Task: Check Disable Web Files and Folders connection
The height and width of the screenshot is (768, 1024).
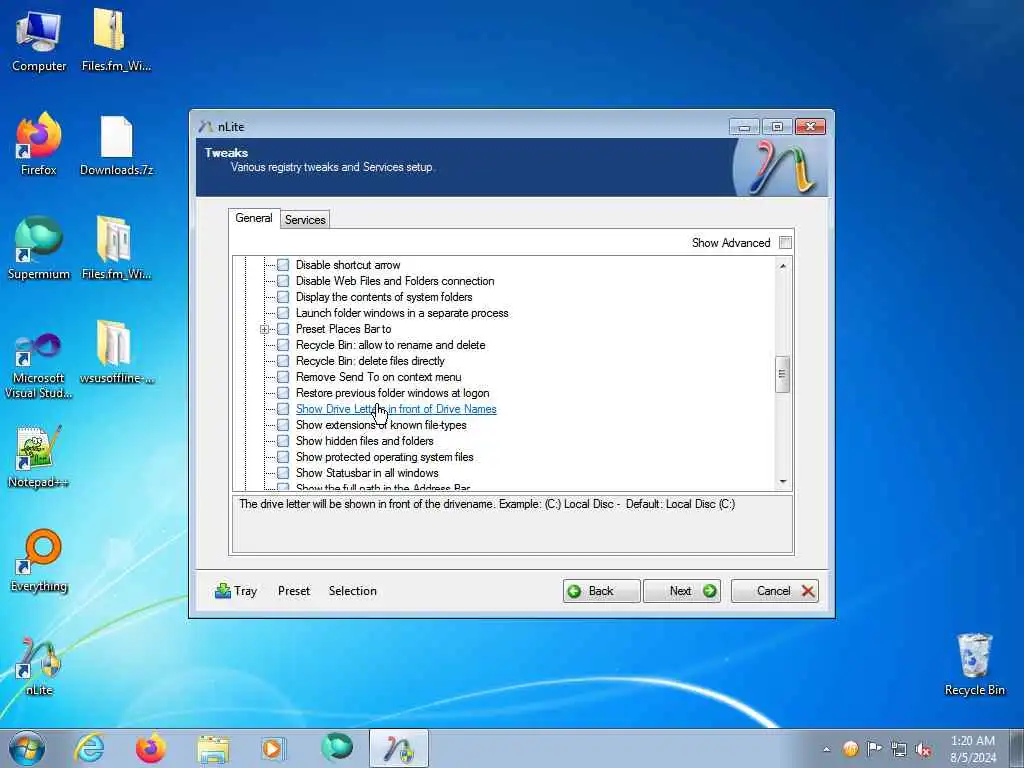Action: 283,281
